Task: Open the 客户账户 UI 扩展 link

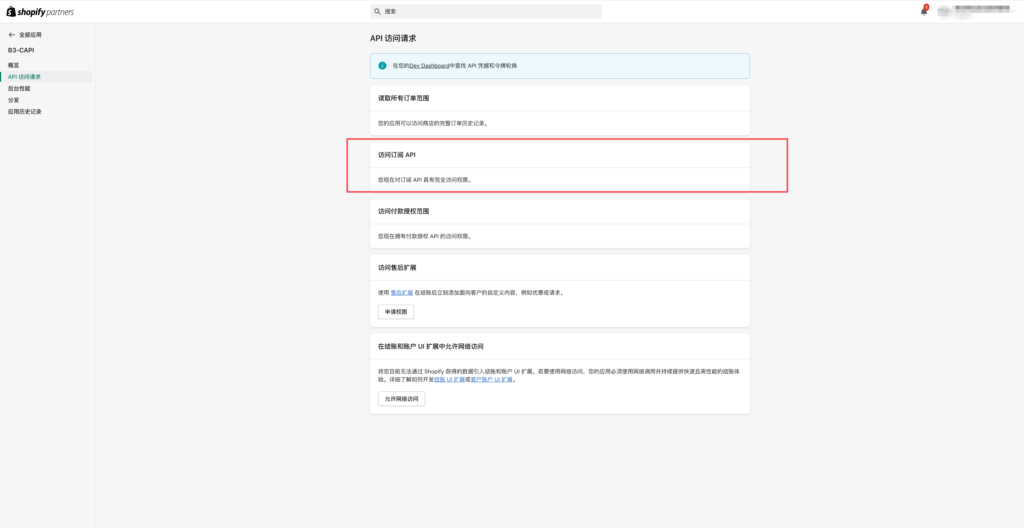Action: pyautogui.click(x=492, y=380)
